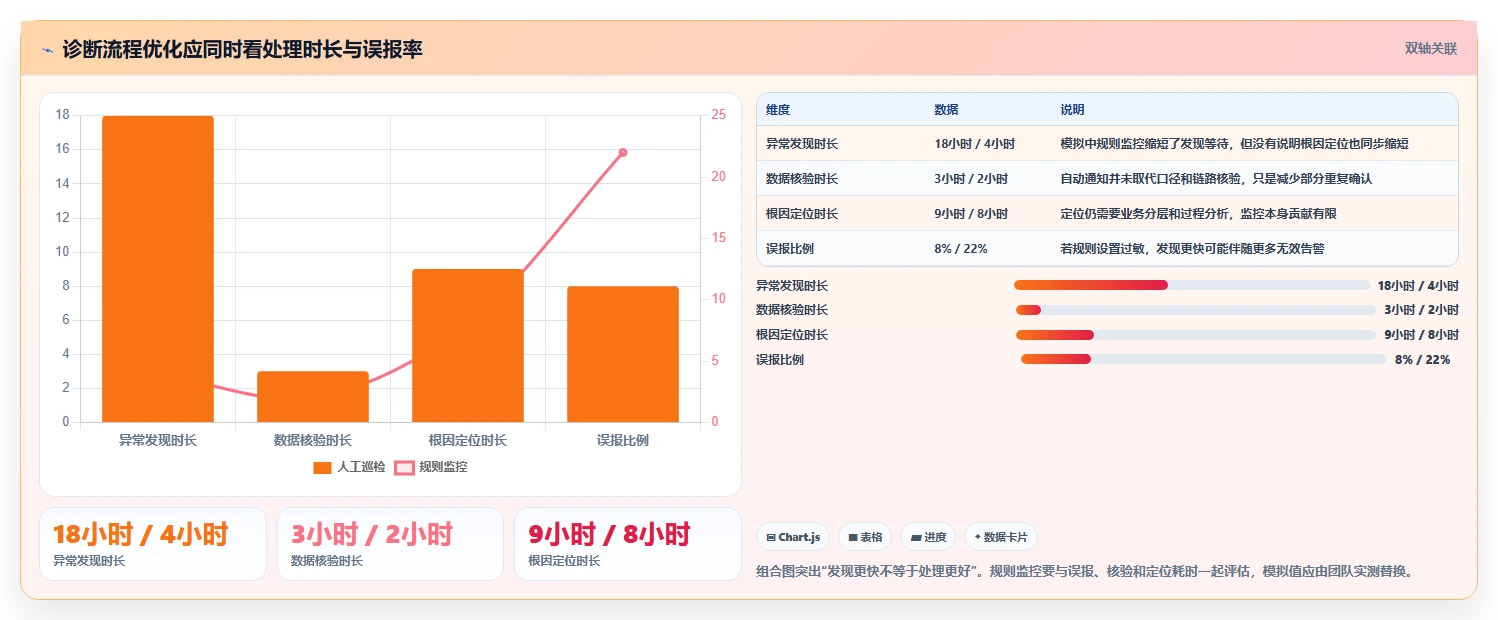Screen dimensions: 1498x620
Task: Click the 异常发现时长 x-axis label
Action: 158,440
